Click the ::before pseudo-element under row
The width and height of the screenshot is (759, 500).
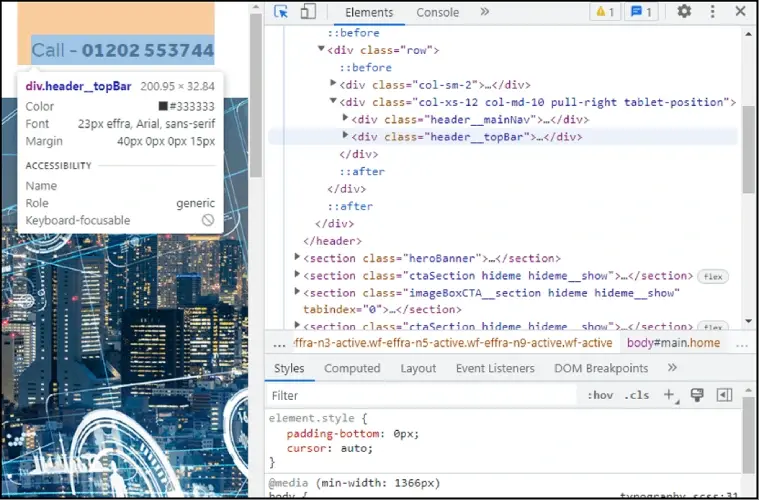(x=365, y=67)
